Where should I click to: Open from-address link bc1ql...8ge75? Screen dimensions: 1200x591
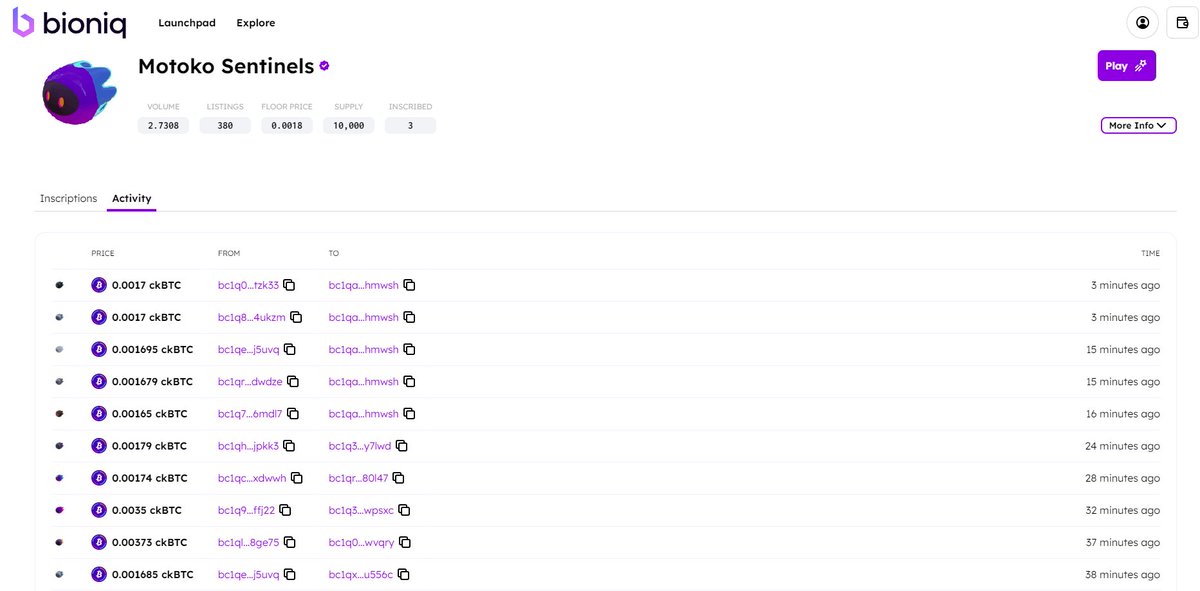click(248, 542)
